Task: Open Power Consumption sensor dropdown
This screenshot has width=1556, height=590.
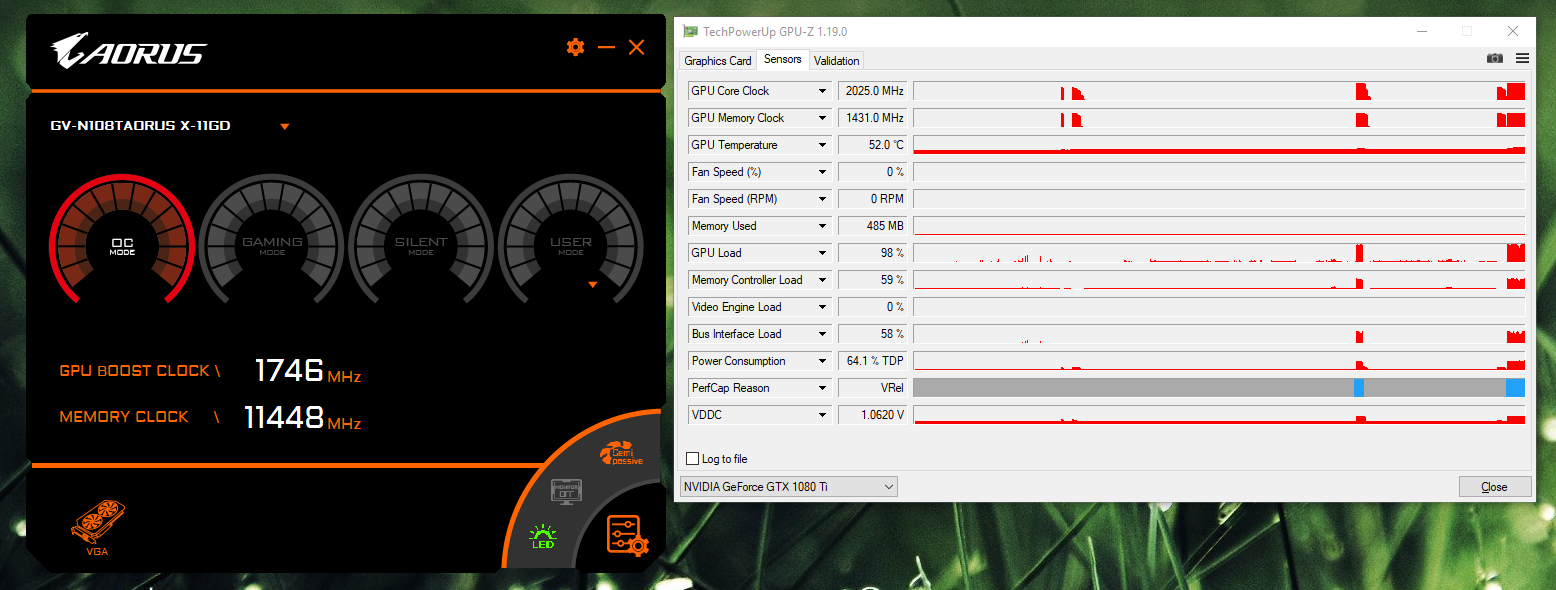Action: coord(822,361)
